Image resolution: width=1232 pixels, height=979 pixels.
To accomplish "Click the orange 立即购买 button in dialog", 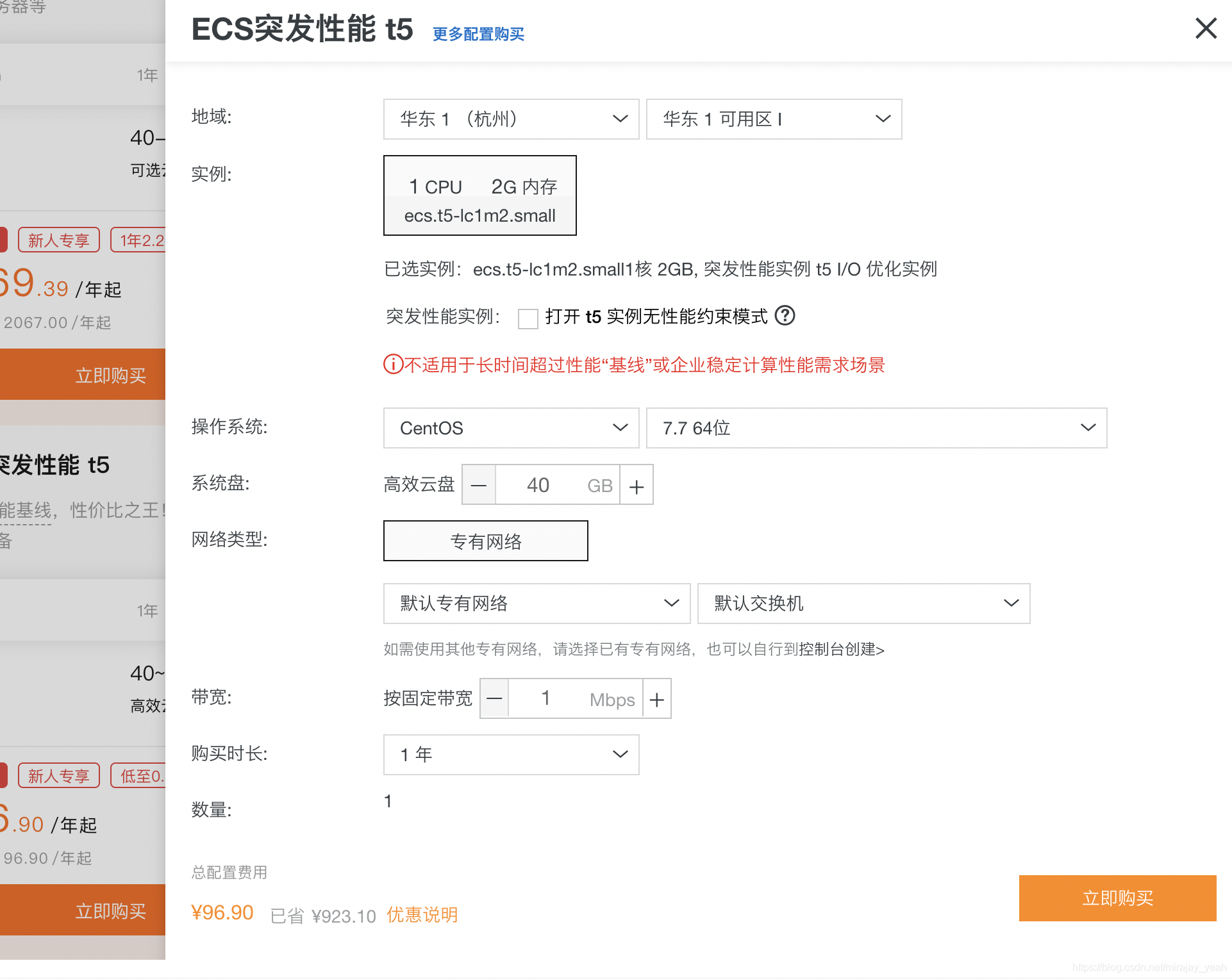I will tap(1117, 898).
